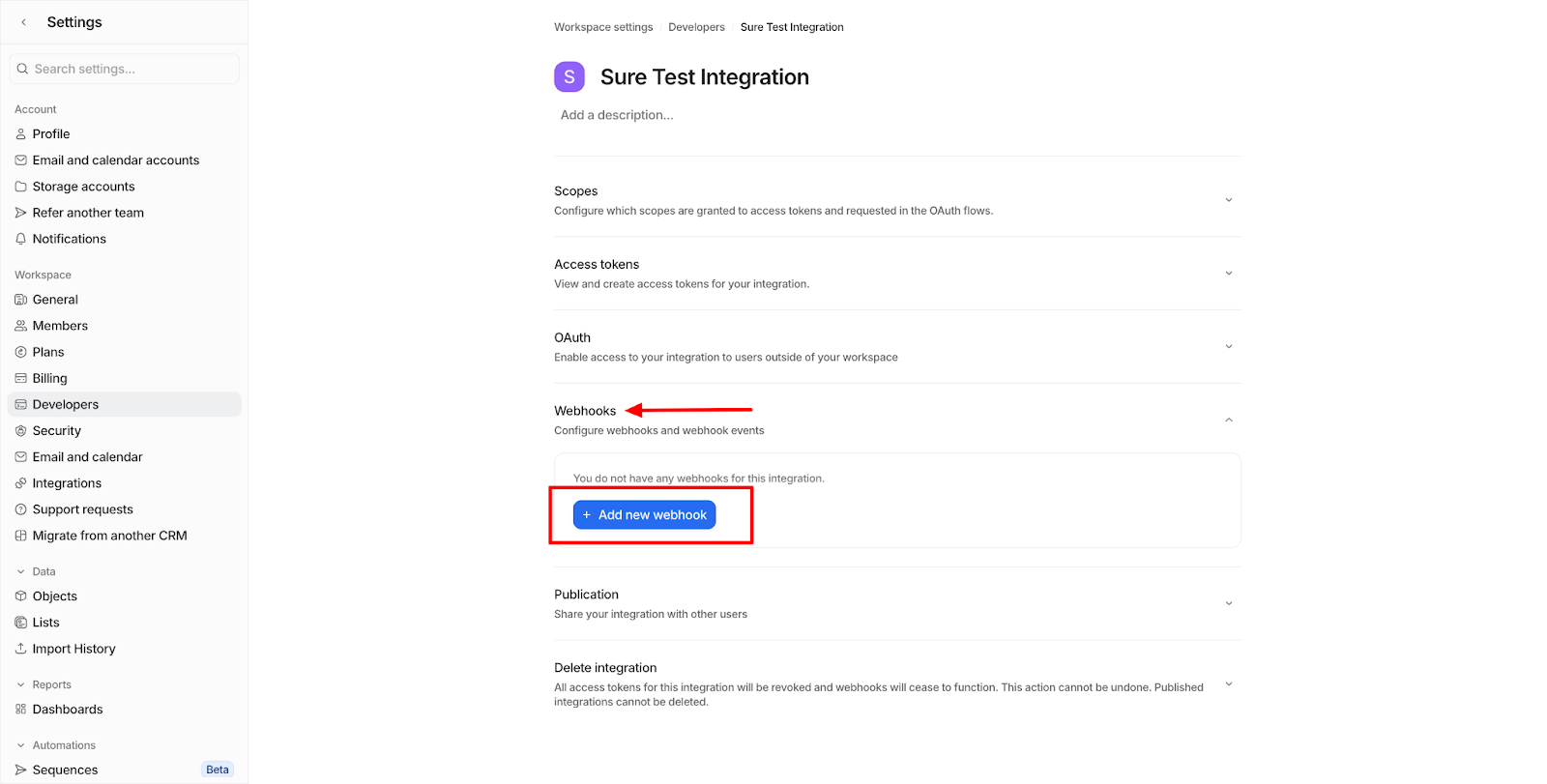This screenshot has height=784, width=1547.
Task: Click the Profile person icon
Action: [x=20, y=134]
